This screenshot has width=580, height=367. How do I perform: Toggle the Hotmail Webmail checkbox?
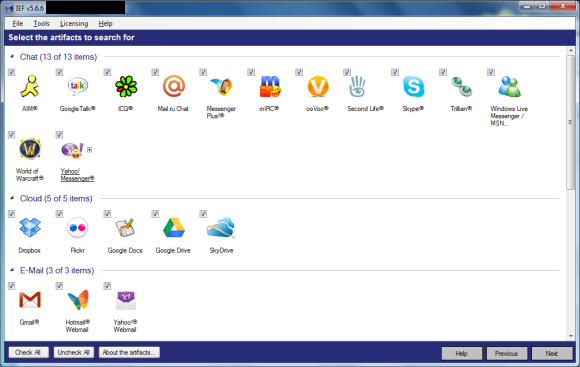[59, 286]
